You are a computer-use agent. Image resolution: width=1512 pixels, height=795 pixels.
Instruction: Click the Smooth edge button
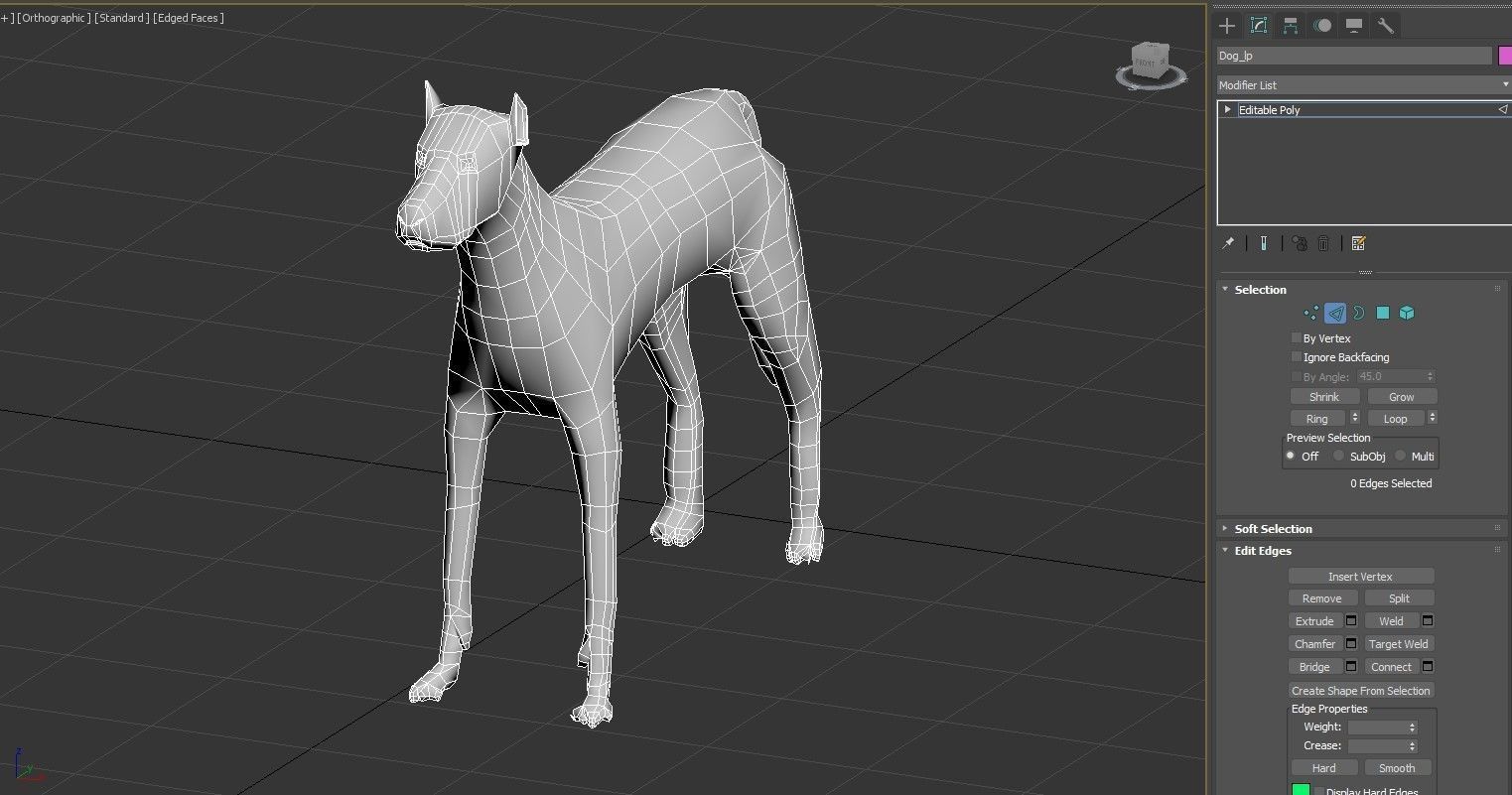[x=1397, y=768]
